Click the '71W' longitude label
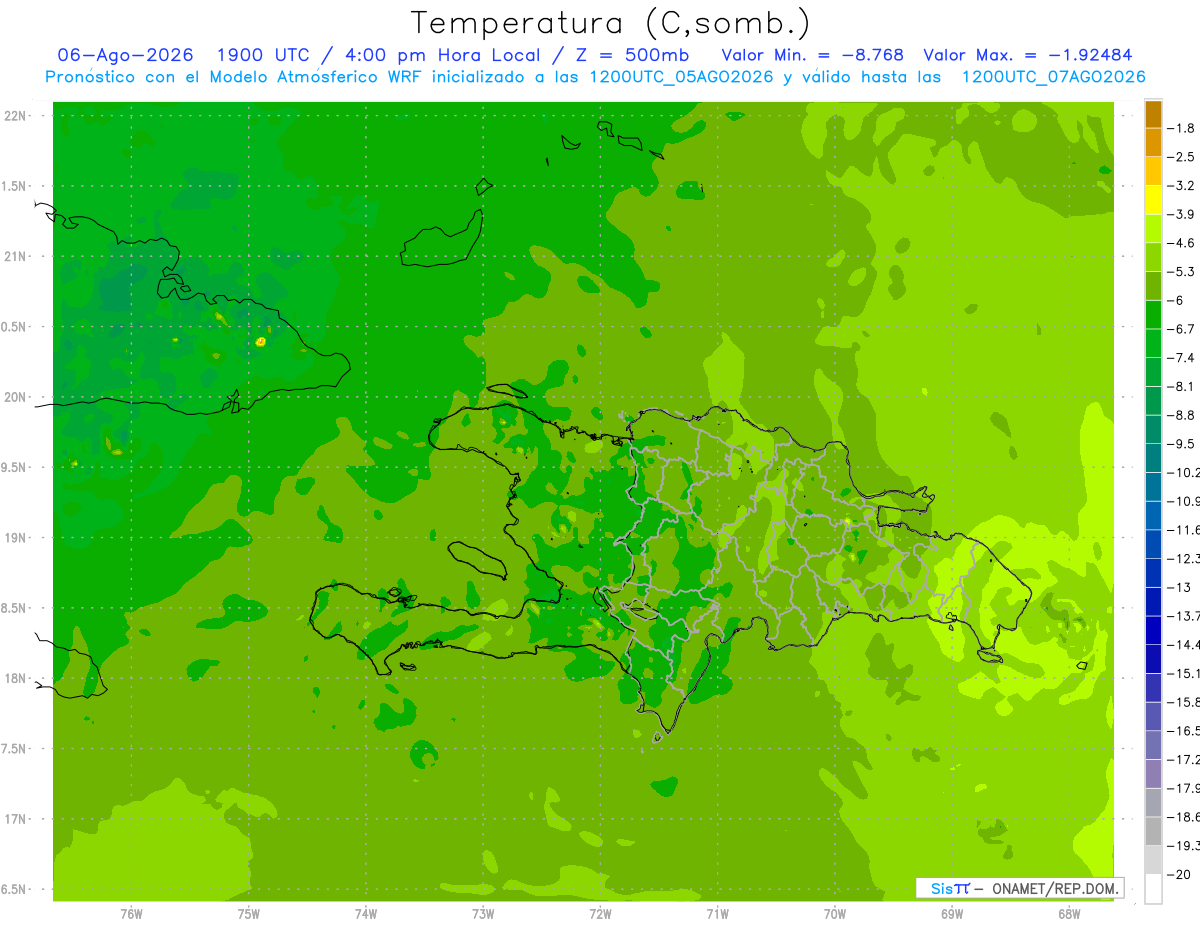 point(717,914)
